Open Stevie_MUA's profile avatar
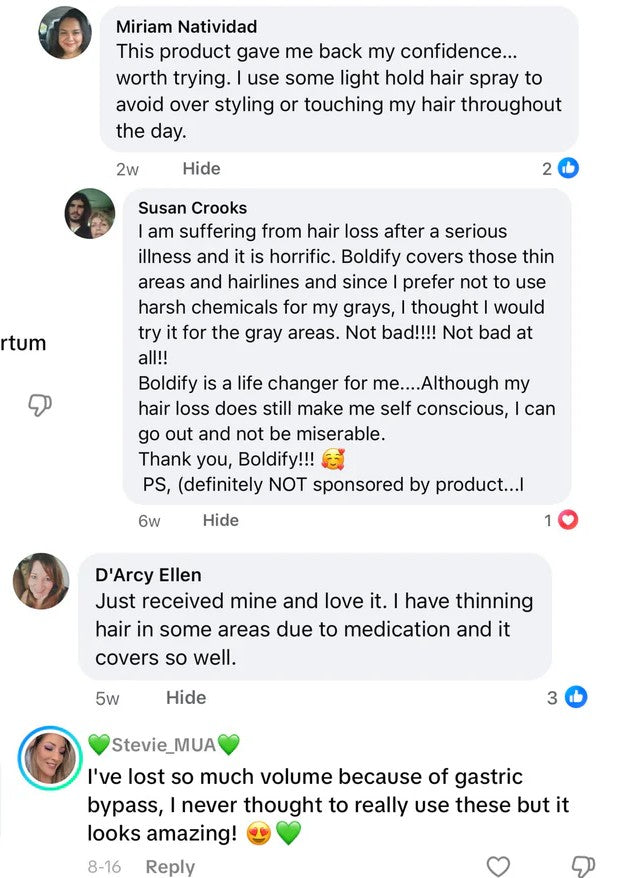Image resolution: width=627 pixels, height=878 pixels. coord(50,758)
